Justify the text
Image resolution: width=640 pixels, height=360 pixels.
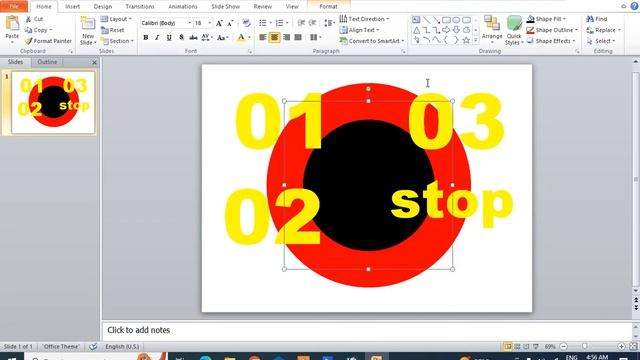click(298, 38)
